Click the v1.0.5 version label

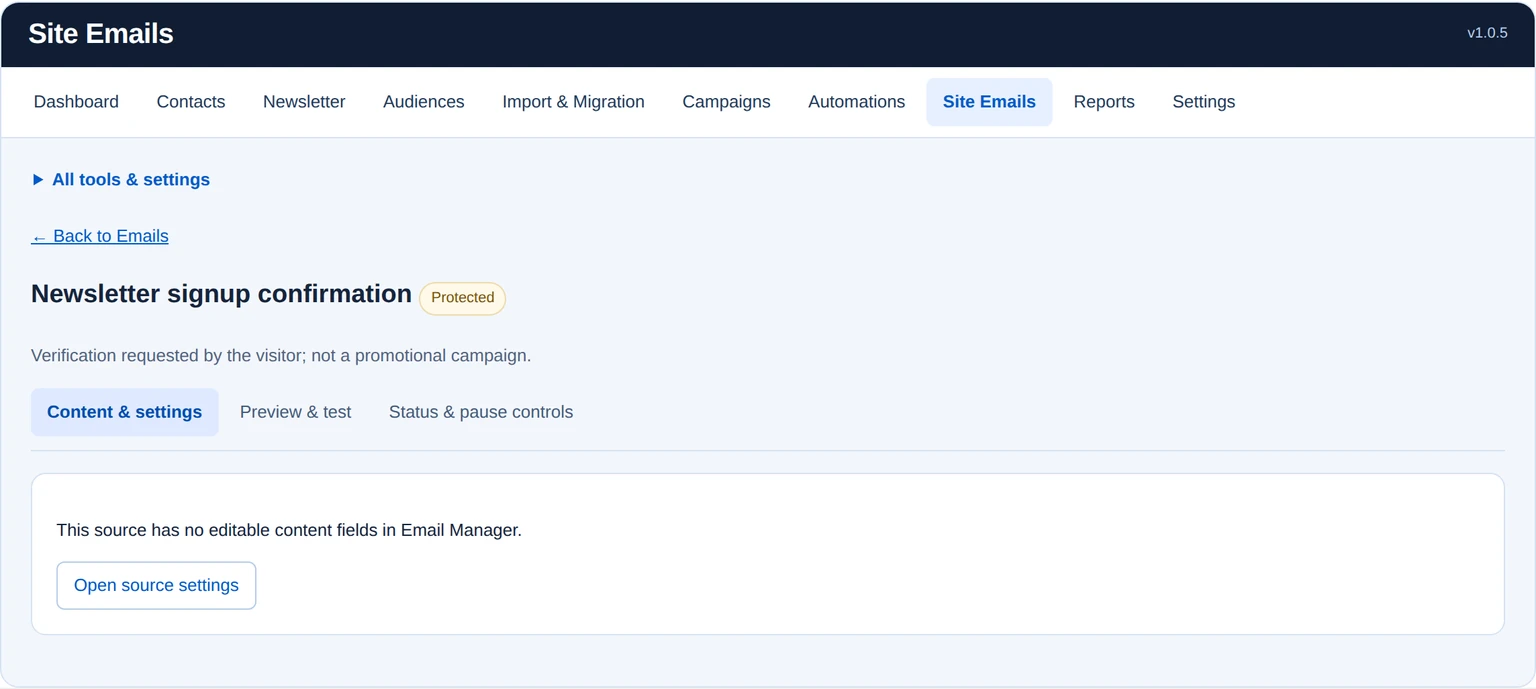click(x=1487, y=33)
